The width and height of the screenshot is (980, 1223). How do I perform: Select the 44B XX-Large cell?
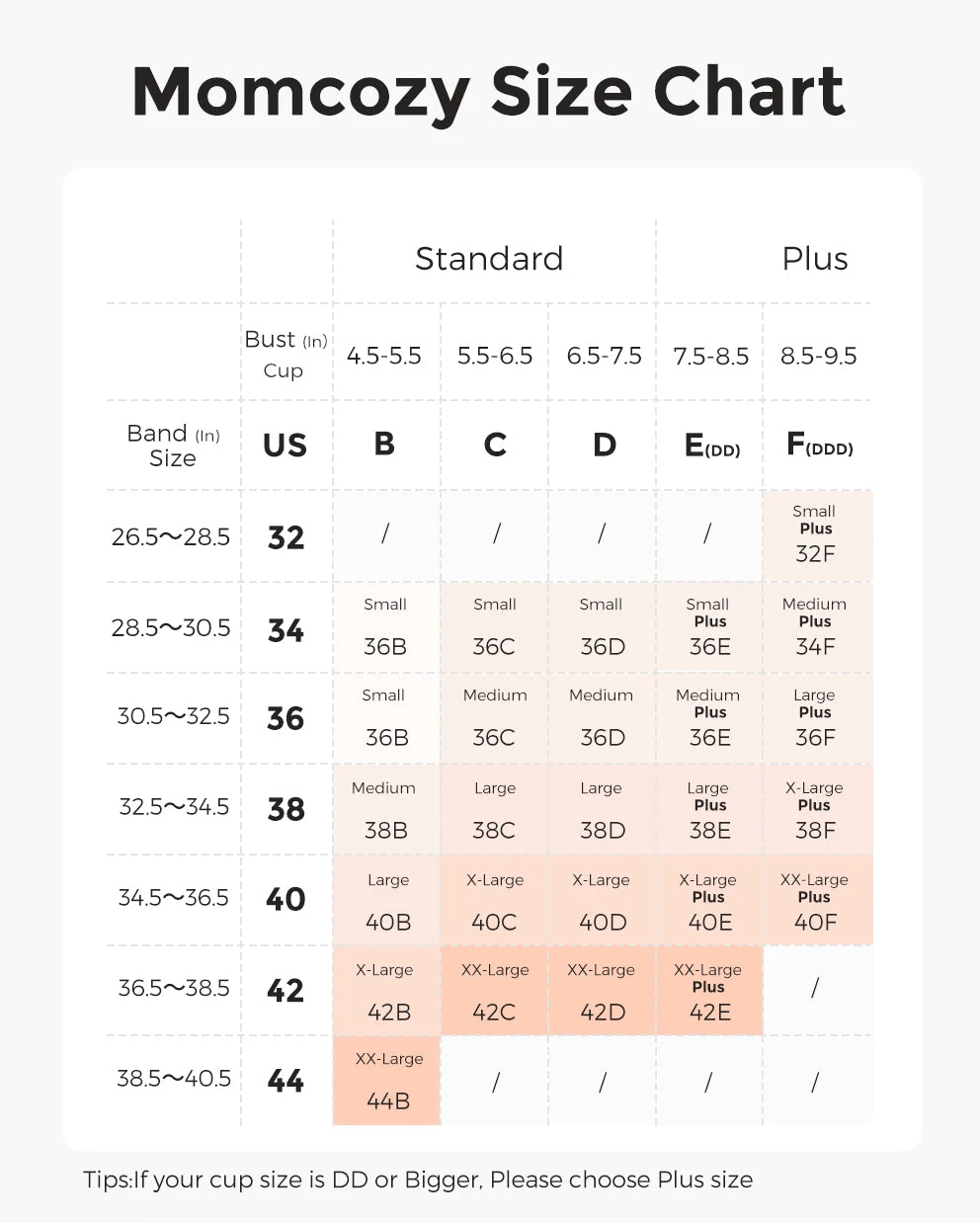coord(387,1081)
